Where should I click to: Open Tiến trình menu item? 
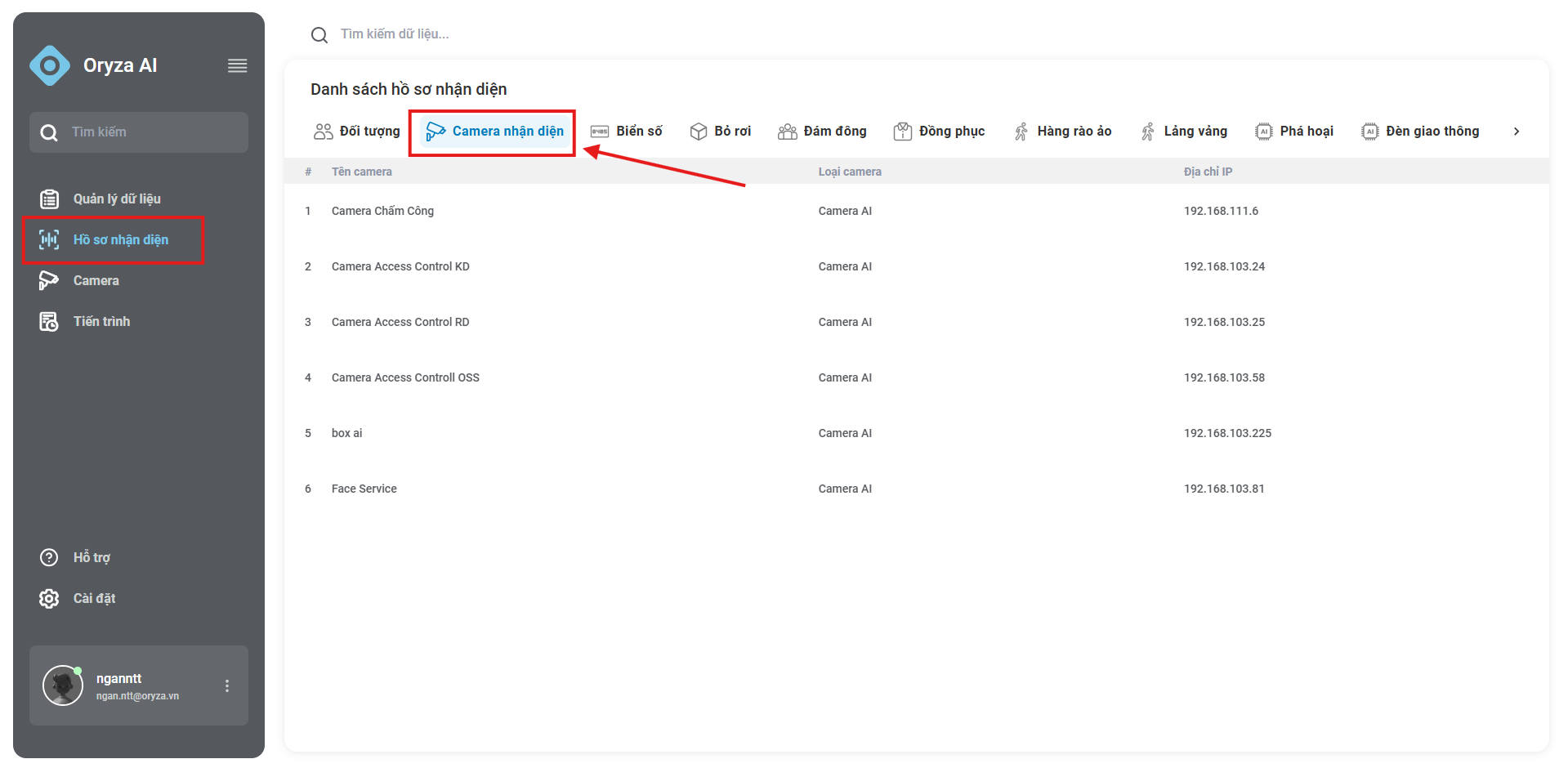point(102,321)
